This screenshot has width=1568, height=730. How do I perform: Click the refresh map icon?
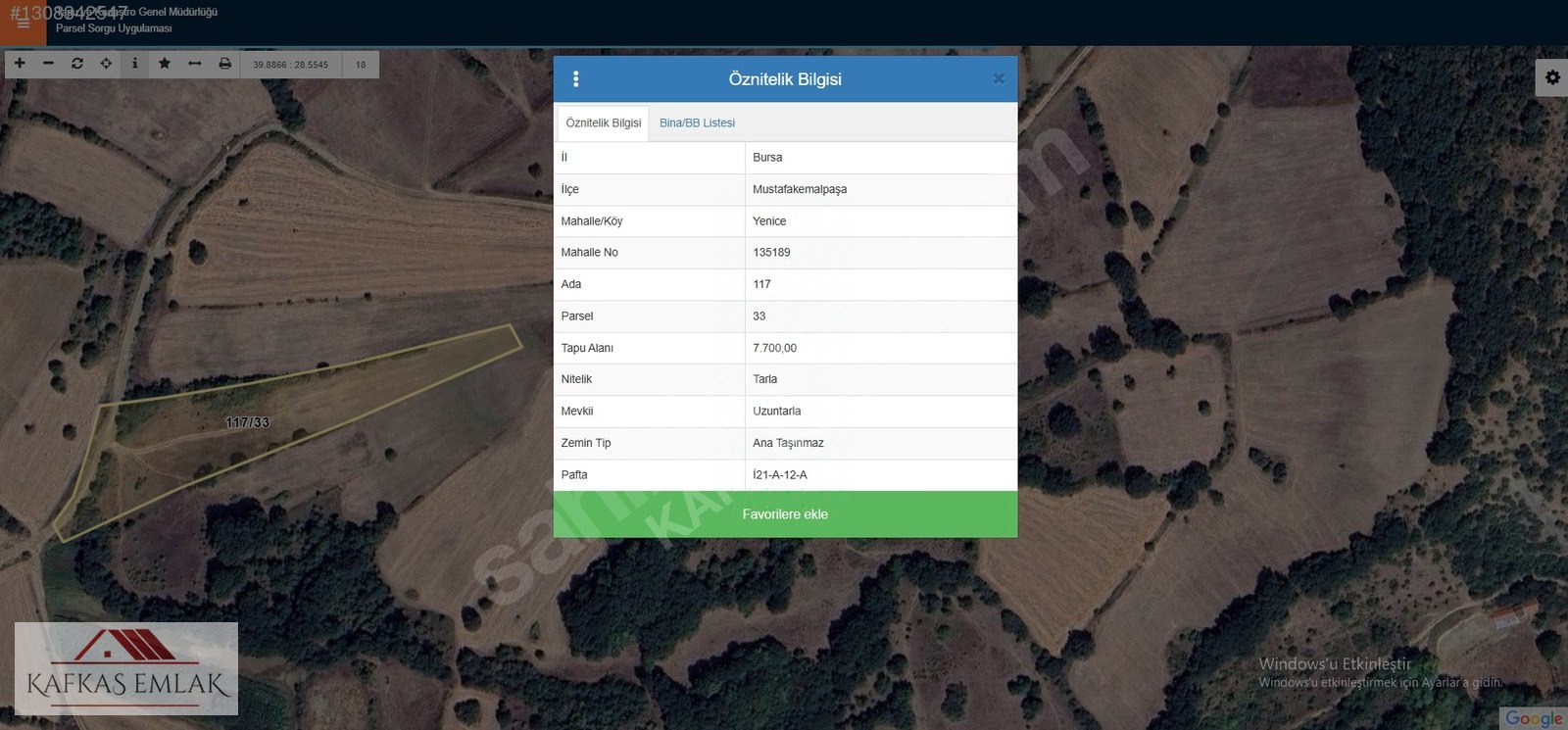click(x=77, y=64)
